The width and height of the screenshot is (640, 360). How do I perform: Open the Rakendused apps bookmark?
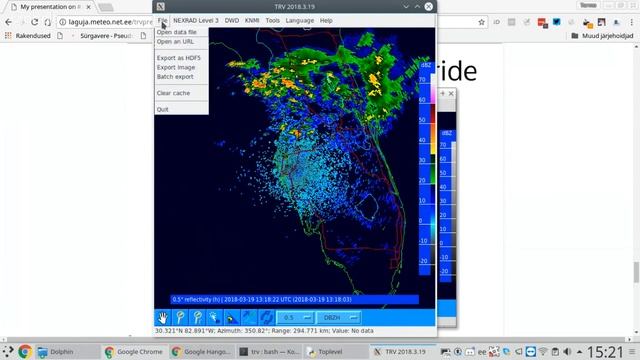tap(27, 36)
